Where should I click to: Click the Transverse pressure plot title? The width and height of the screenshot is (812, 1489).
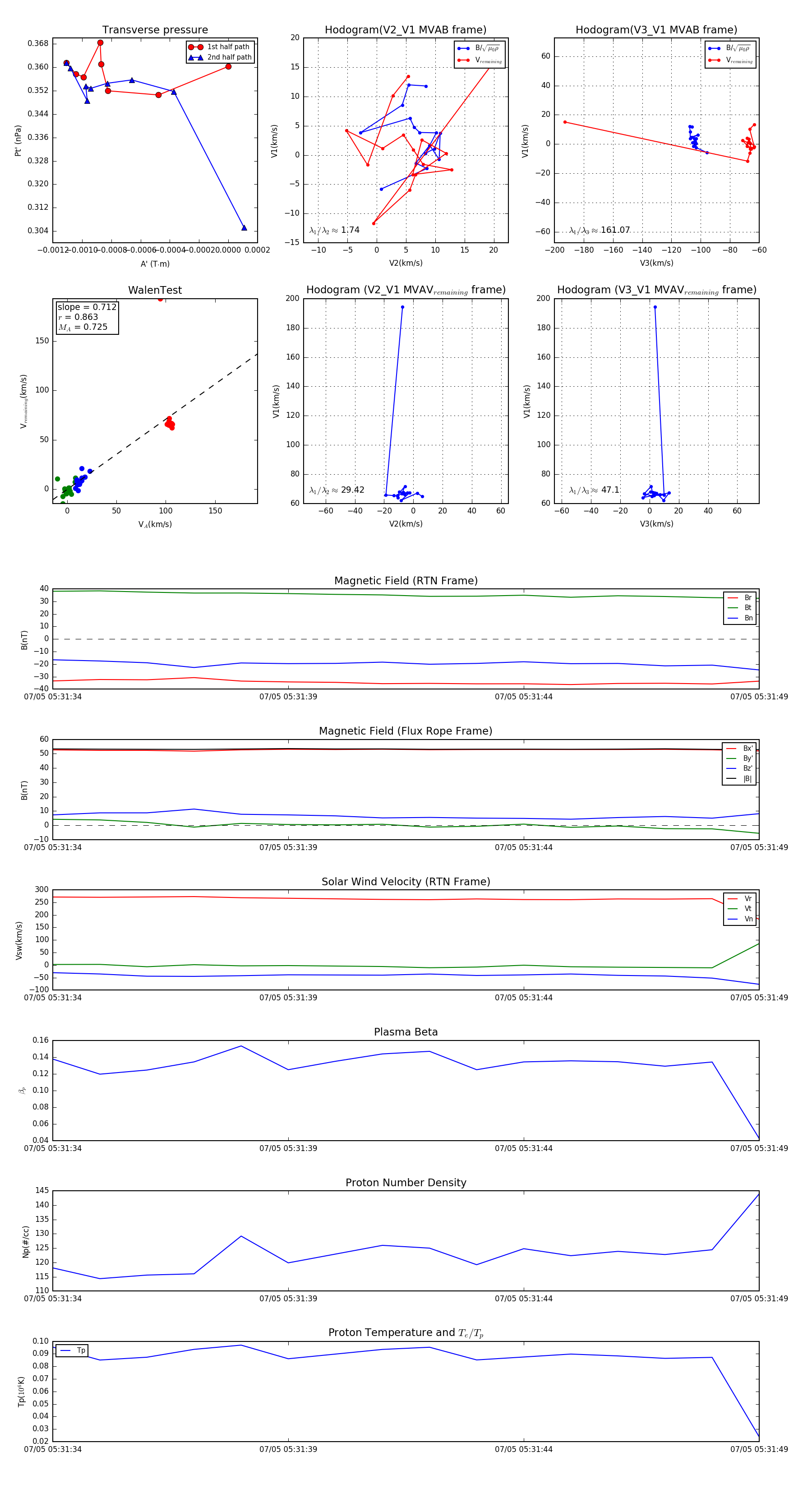(x=155, y=30)
